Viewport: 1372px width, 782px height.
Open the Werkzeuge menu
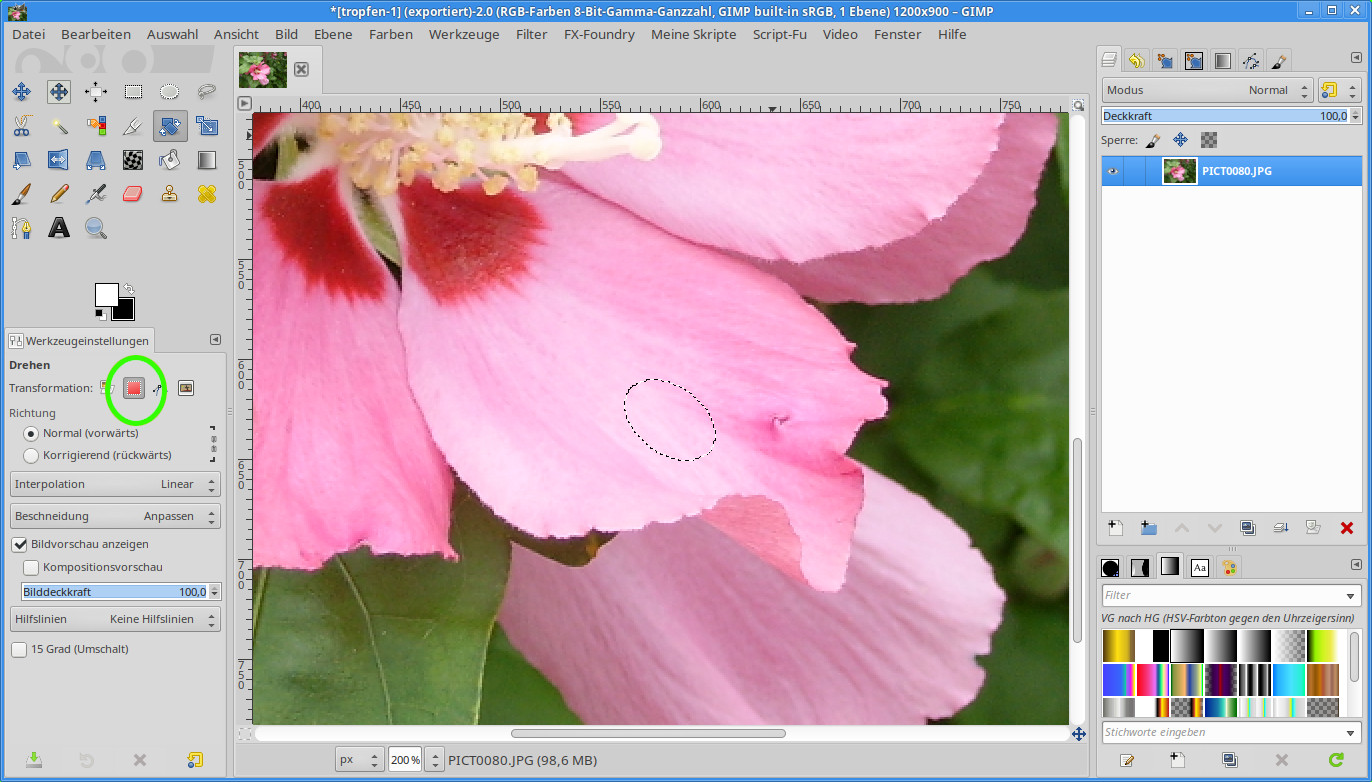tap(463, 34)
